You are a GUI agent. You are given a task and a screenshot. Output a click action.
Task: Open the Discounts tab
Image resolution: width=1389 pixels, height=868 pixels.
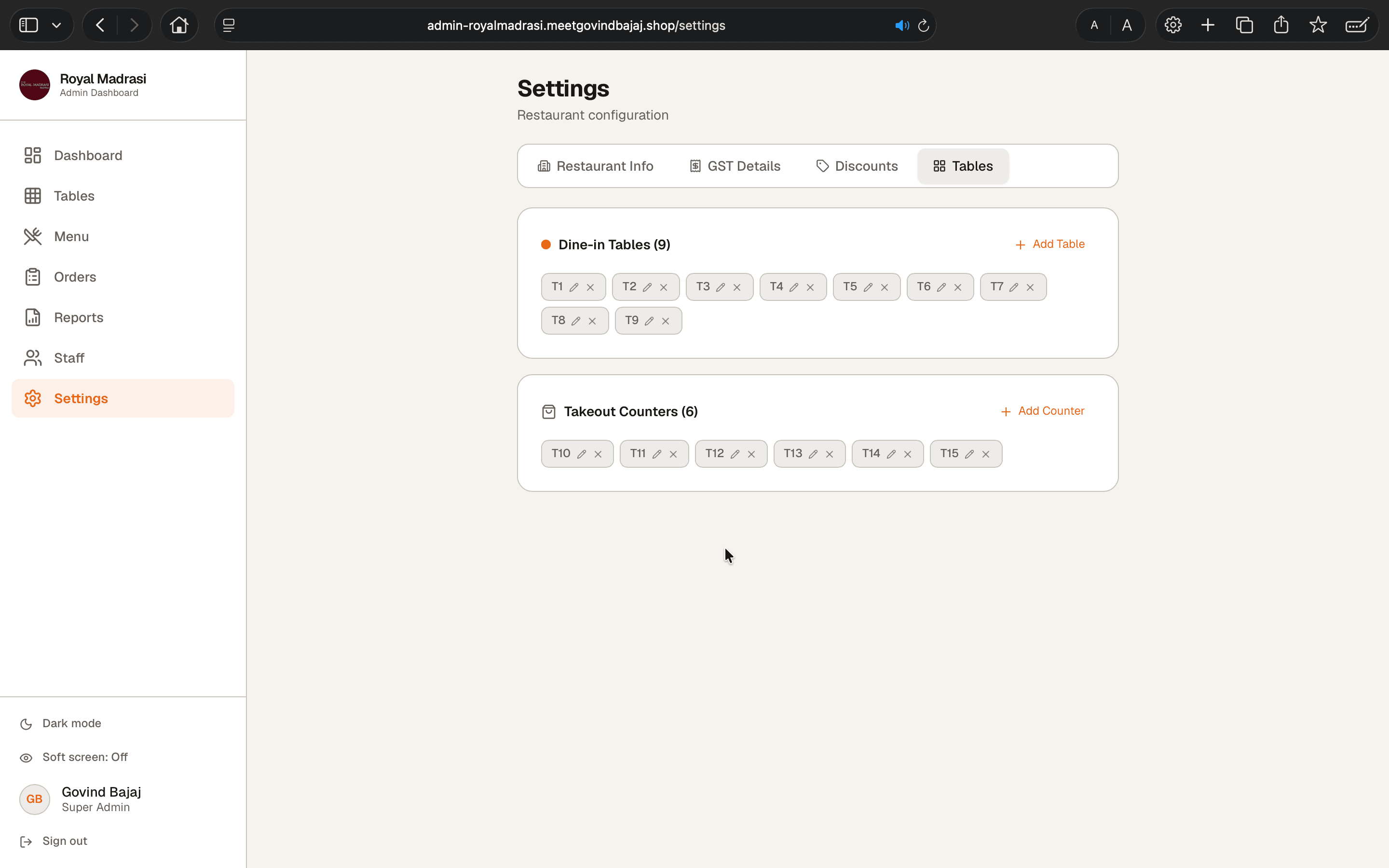857,166
